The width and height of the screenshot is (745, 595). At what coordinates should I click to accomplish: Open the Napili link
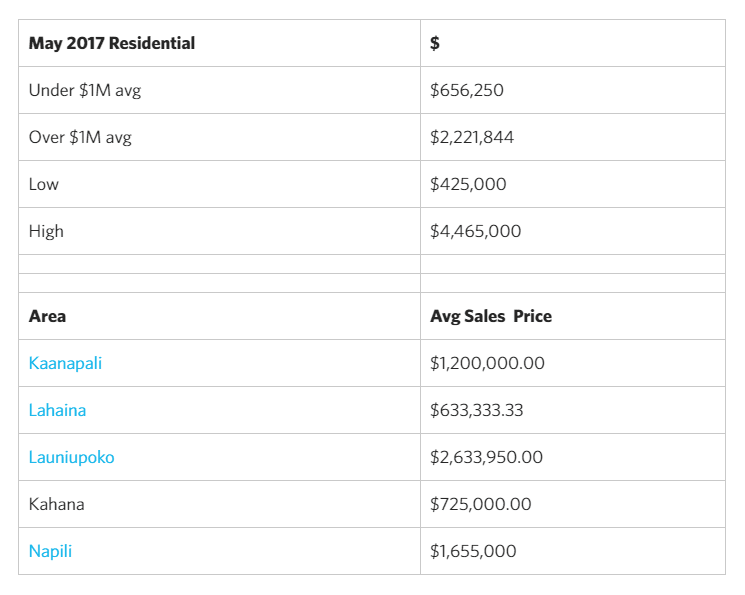point(50,551)
